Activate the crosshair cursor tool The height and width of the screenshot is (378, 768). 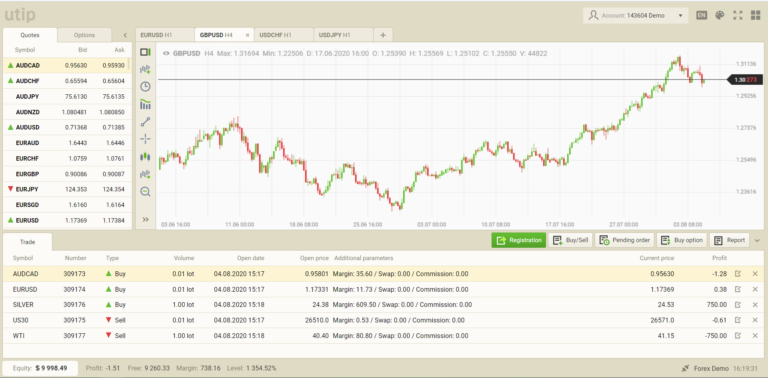[145, 139]
